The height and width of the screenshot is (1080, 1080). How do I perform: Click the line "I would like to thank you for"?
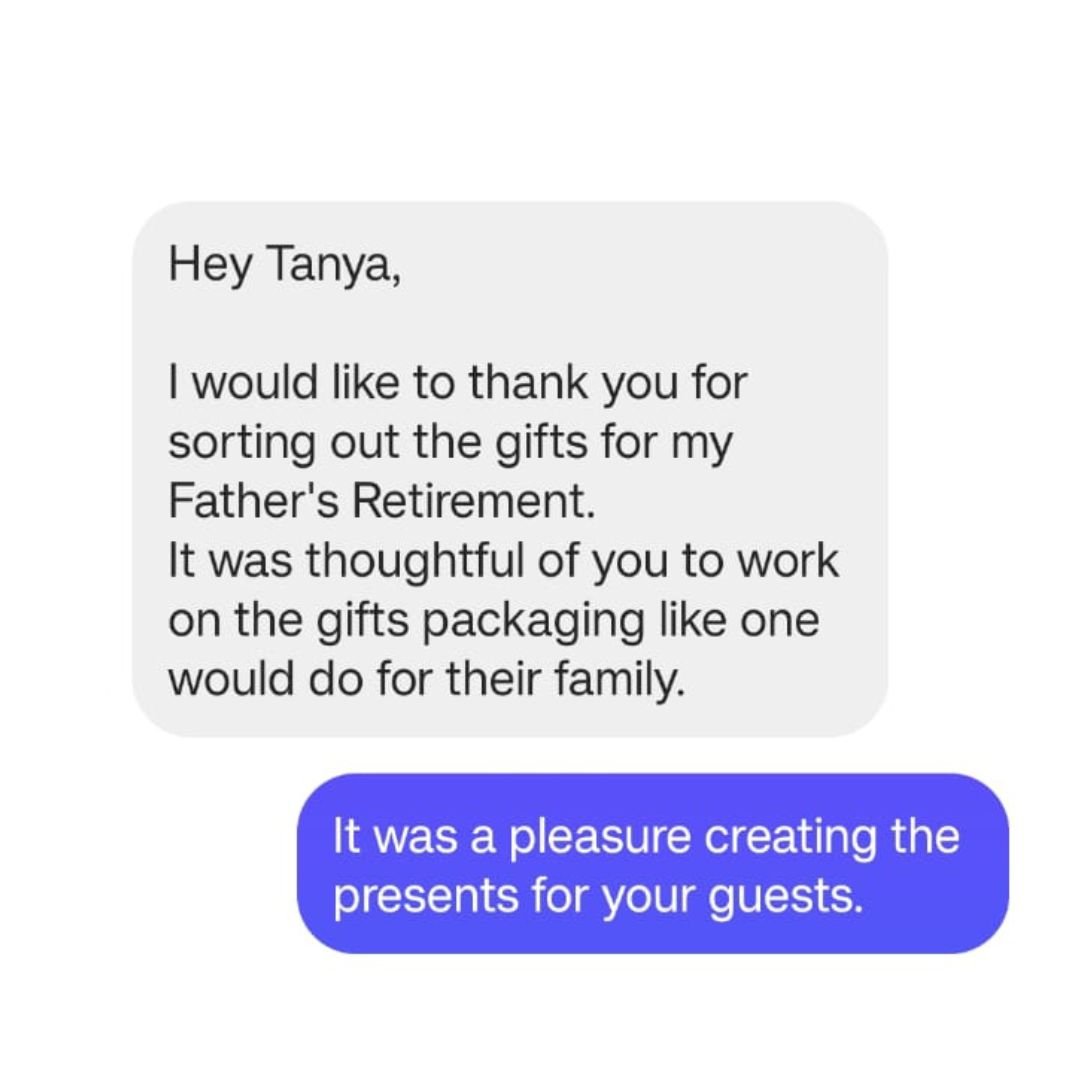tap(457, 385)
